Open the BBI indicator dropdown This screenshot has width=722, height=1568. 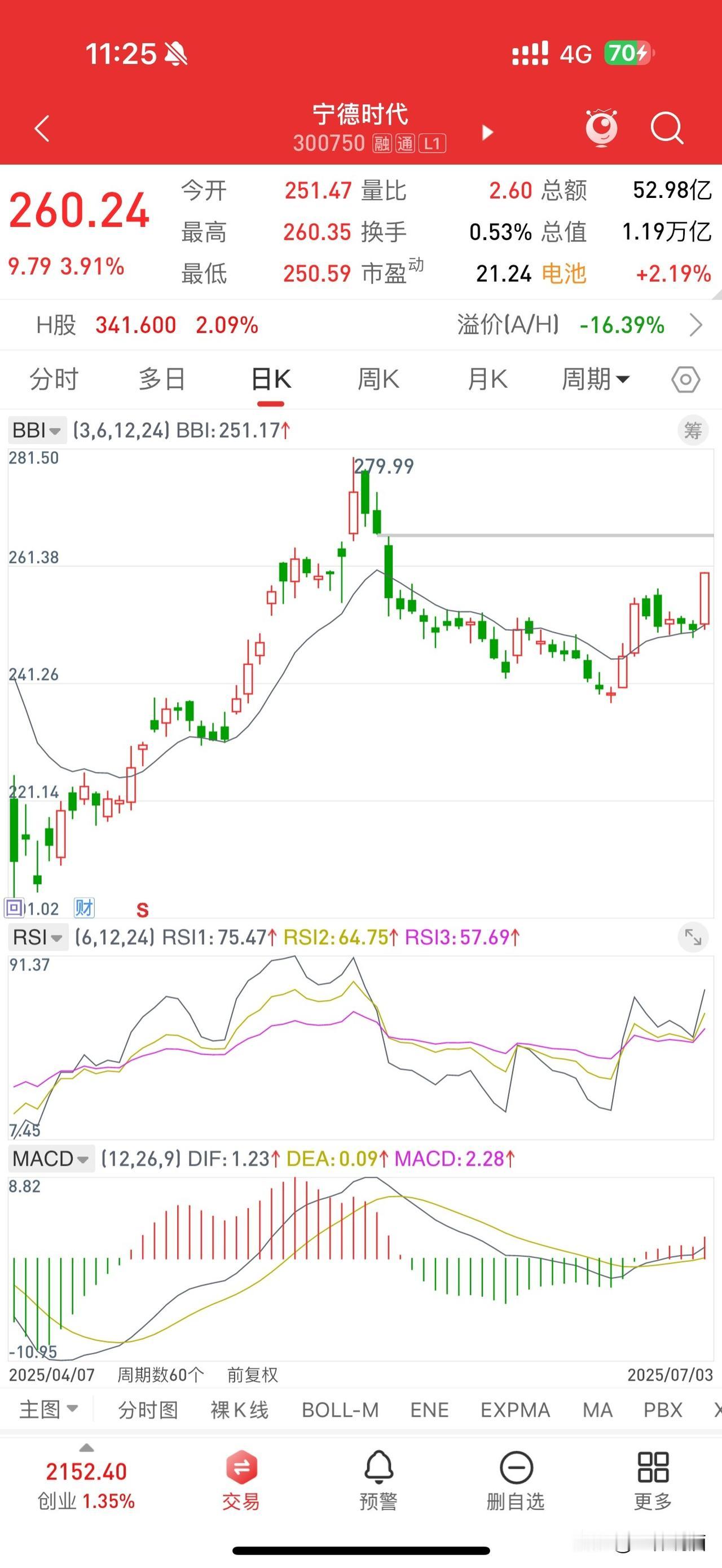37,430
